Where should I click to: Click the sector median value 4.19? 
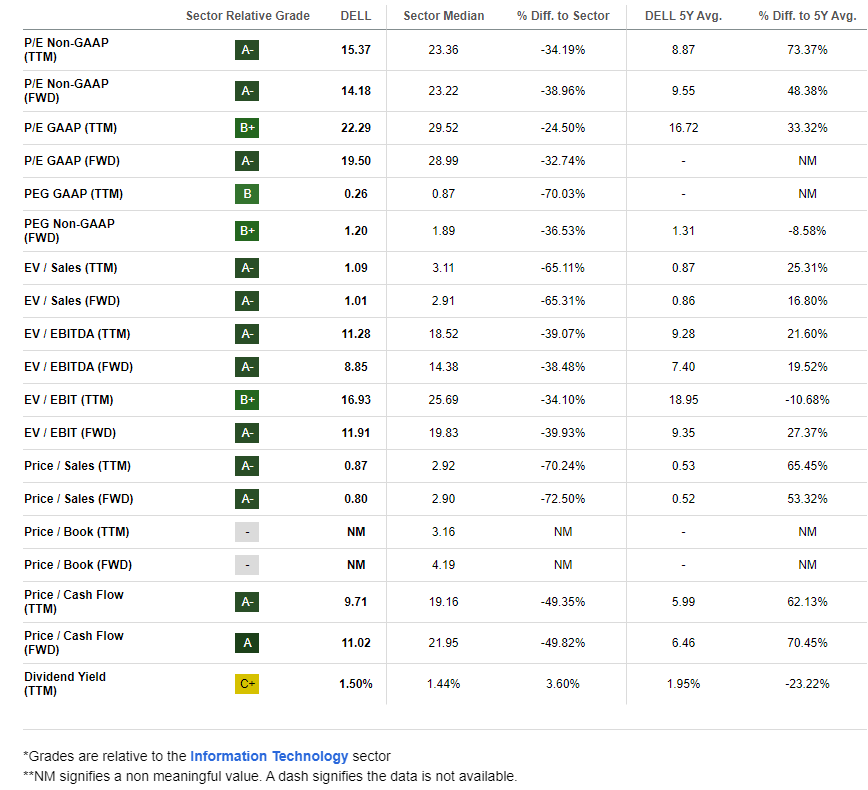coord(443,565)
